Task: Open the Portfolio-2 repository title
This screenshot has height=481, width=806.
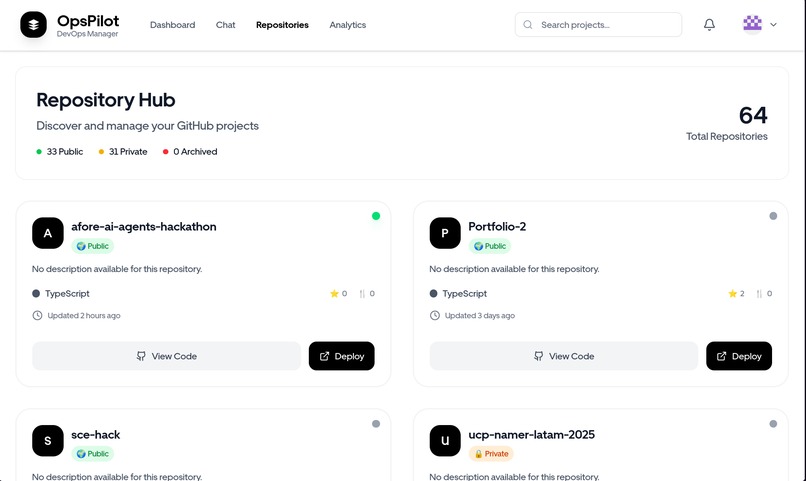Action: point(497,227)
